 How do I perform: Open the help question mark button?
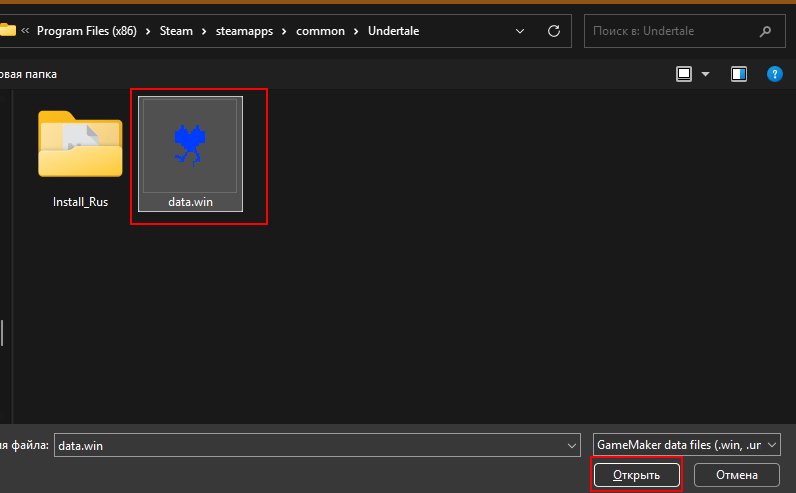point(774,74)
